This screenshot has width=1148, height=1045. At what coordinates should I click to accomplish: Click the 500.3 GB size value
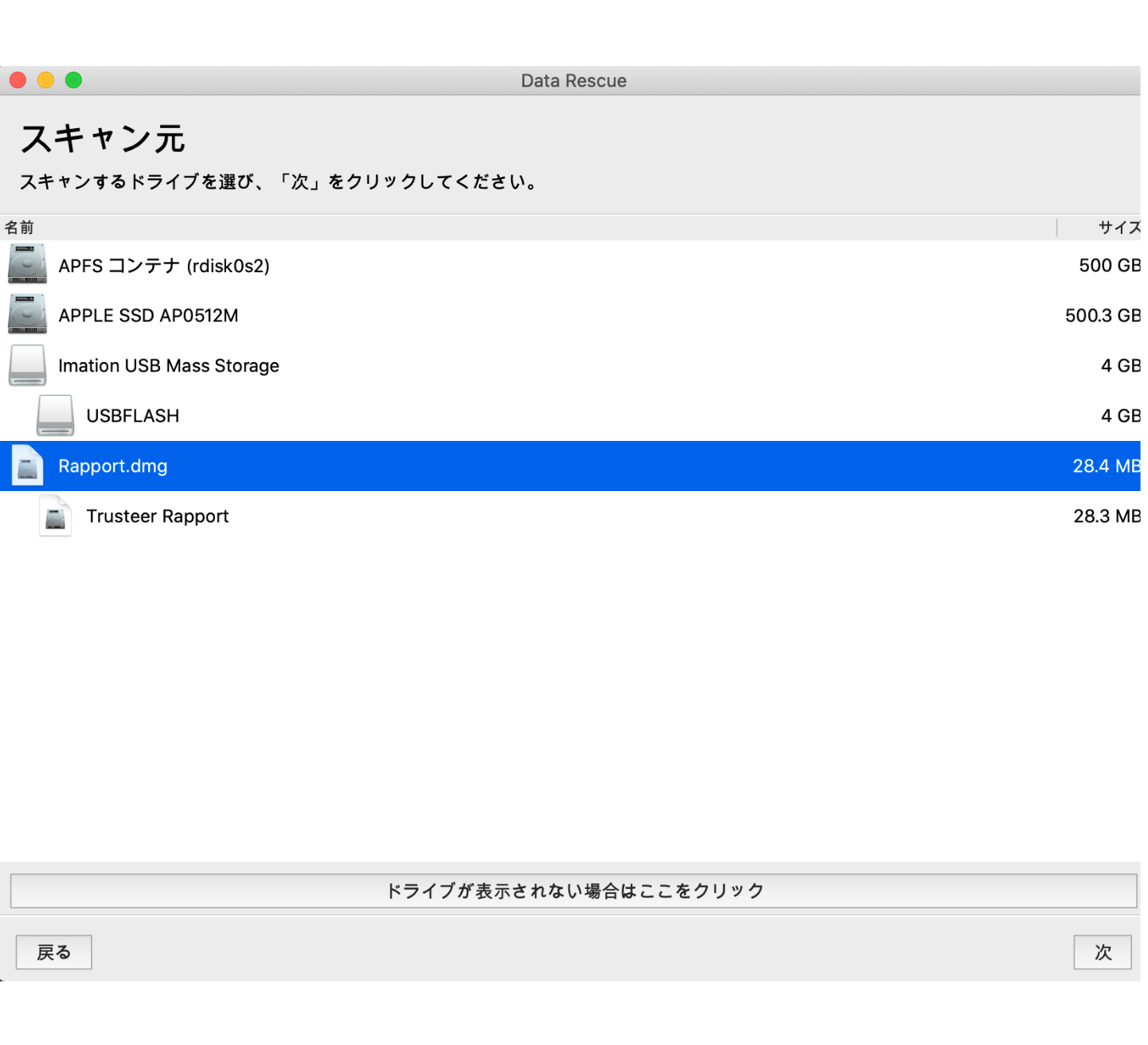(1102, 316)
